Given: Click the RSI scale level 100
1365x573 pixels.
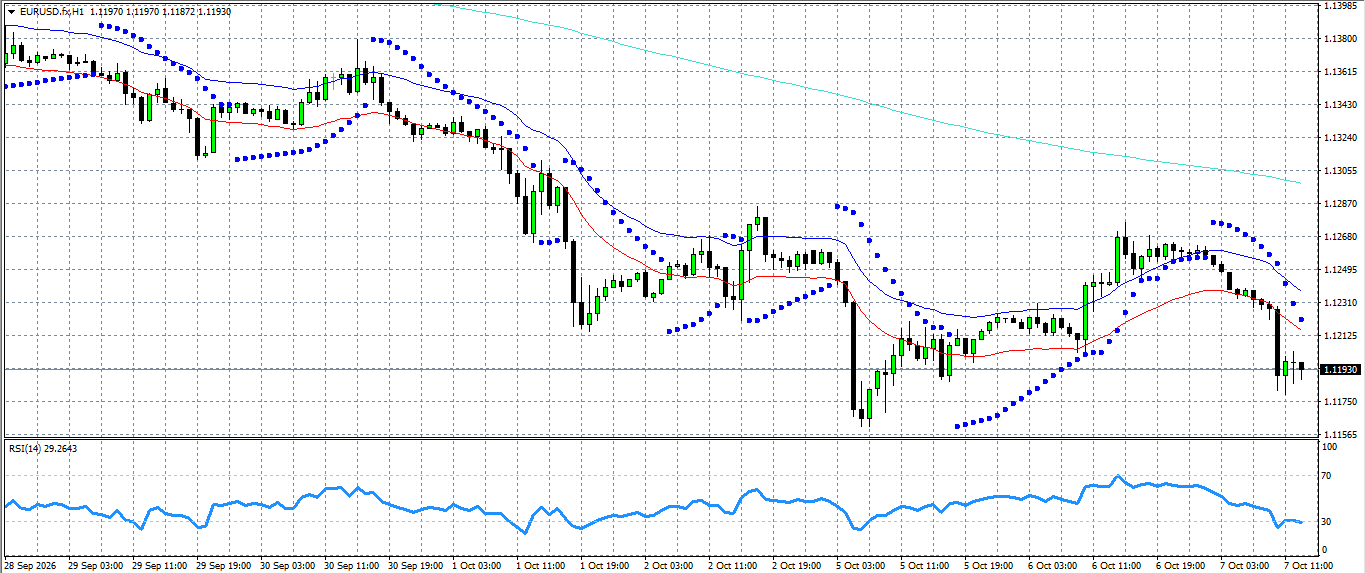Looking at the screenshot, I should pyautogui.click(x=1331, y=447).
